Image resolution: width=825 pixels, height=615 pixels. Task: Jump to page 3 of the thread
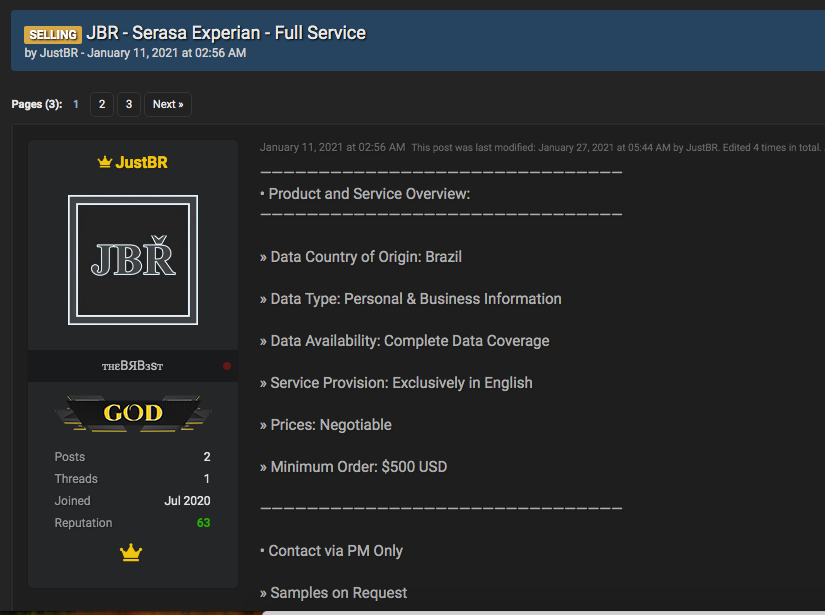coord(128,104)
